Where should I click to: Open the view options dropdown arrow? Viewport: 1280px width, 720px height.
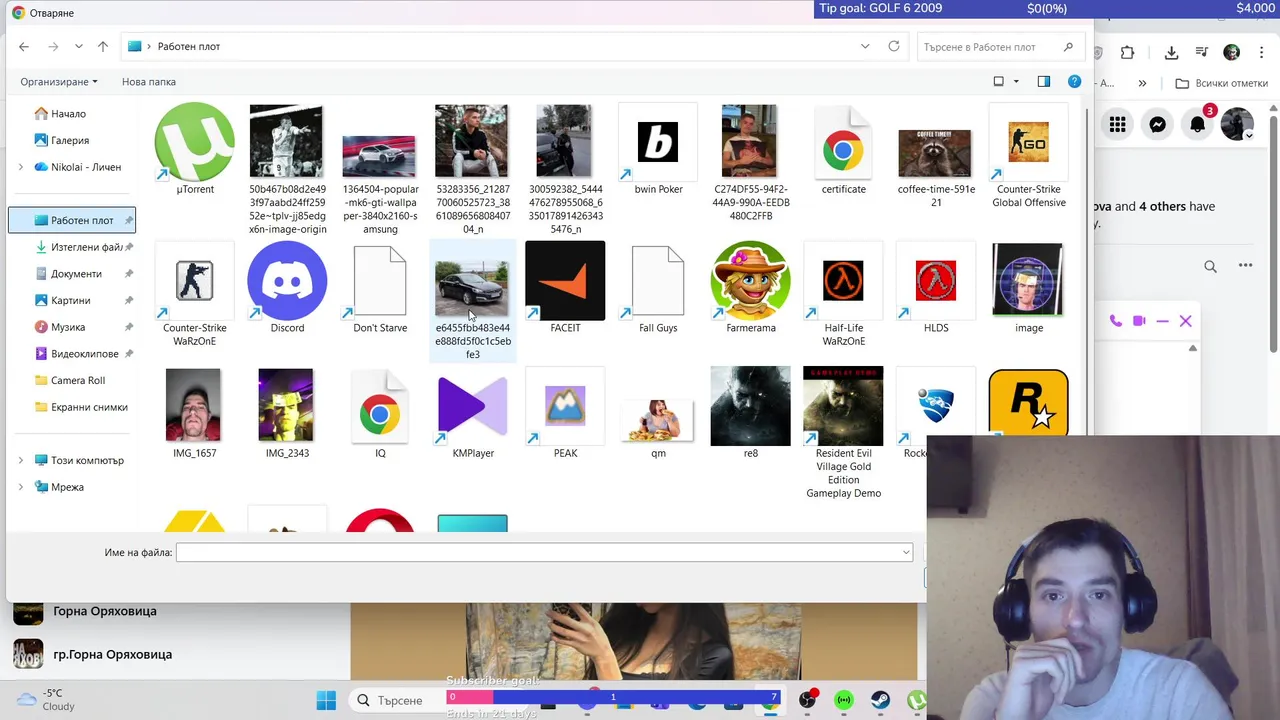click(1016, 81)
